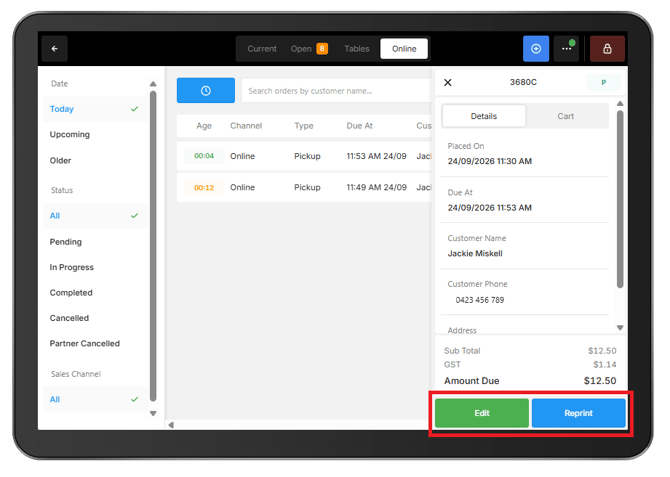Click the orange 8 badge on Open tab
This screenshot has width=670, height=477.
[322, 49]
